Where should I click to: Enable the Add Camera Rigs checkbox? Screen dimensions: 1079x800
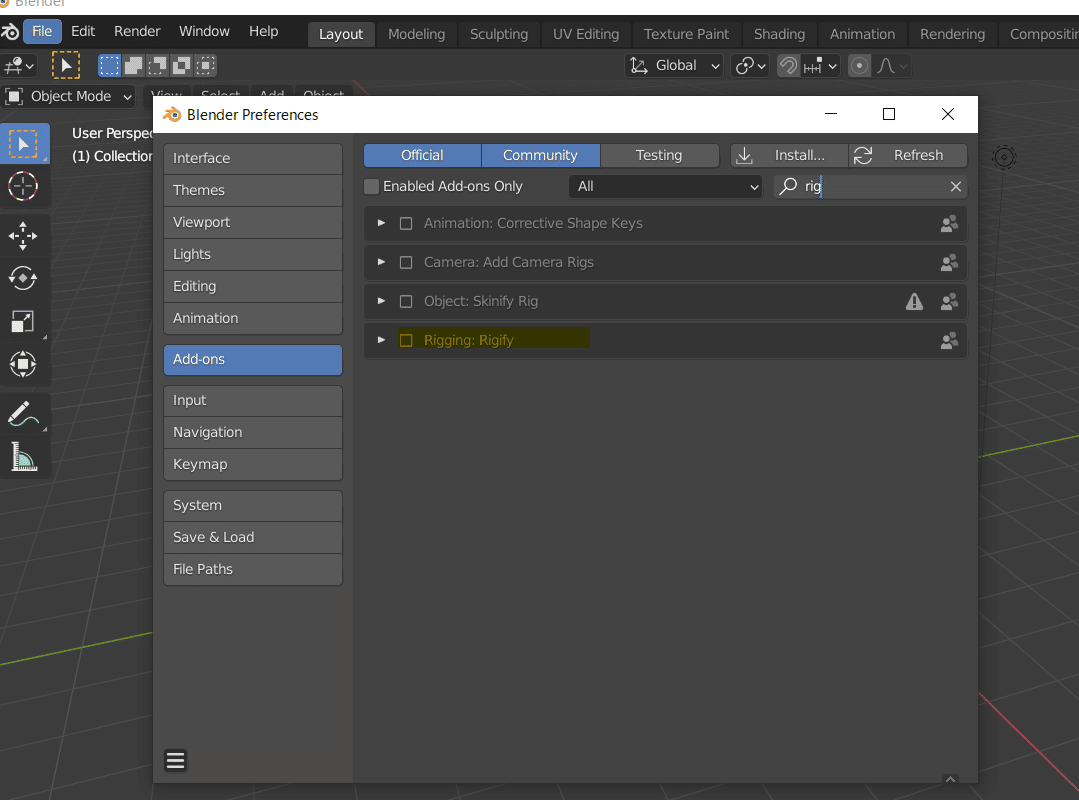point(406,262)
